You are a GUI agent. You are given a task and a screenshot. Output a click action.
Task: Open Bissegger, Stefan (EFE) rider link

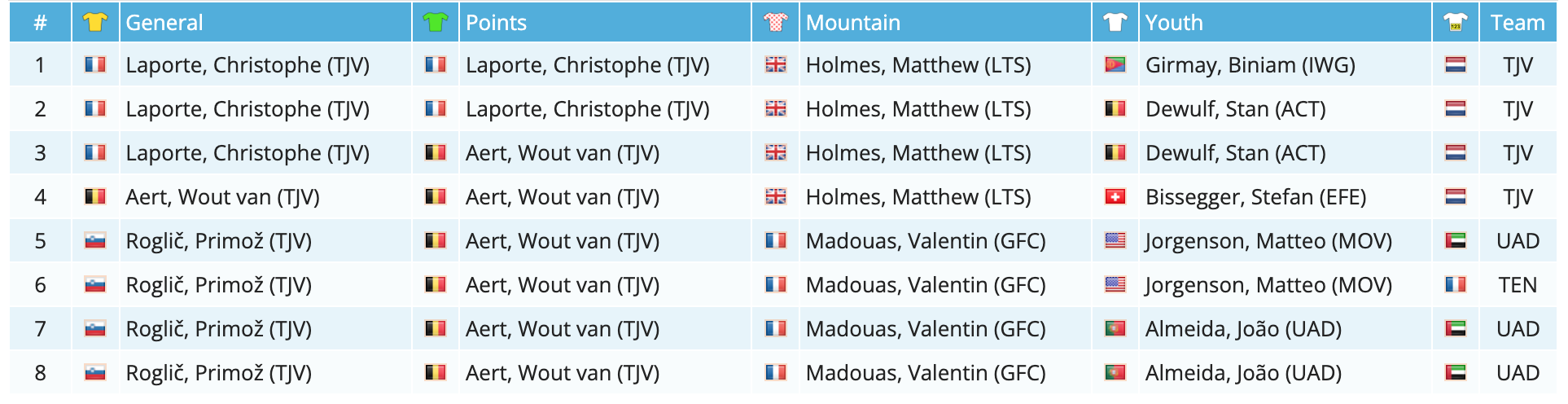click(x=1255, y=197)
